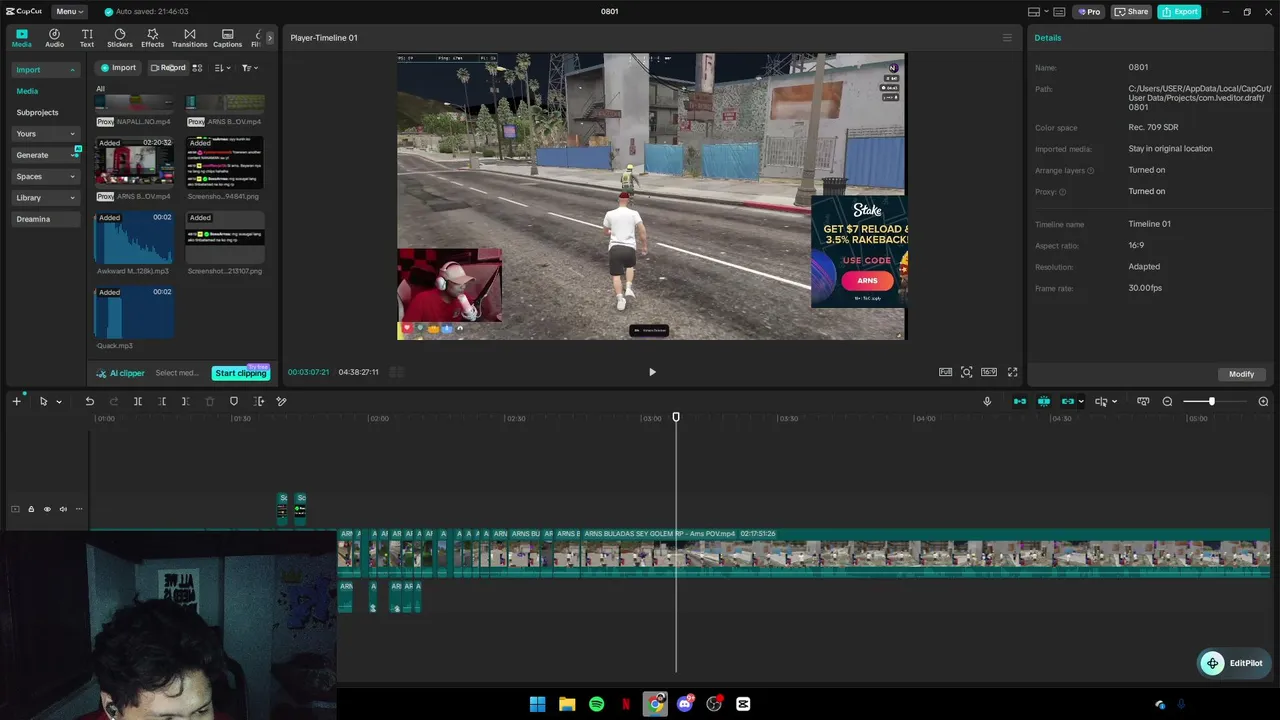Click the Modify button in Details
Viewport: 1280px width, 720px height.
coord(1242,374)
